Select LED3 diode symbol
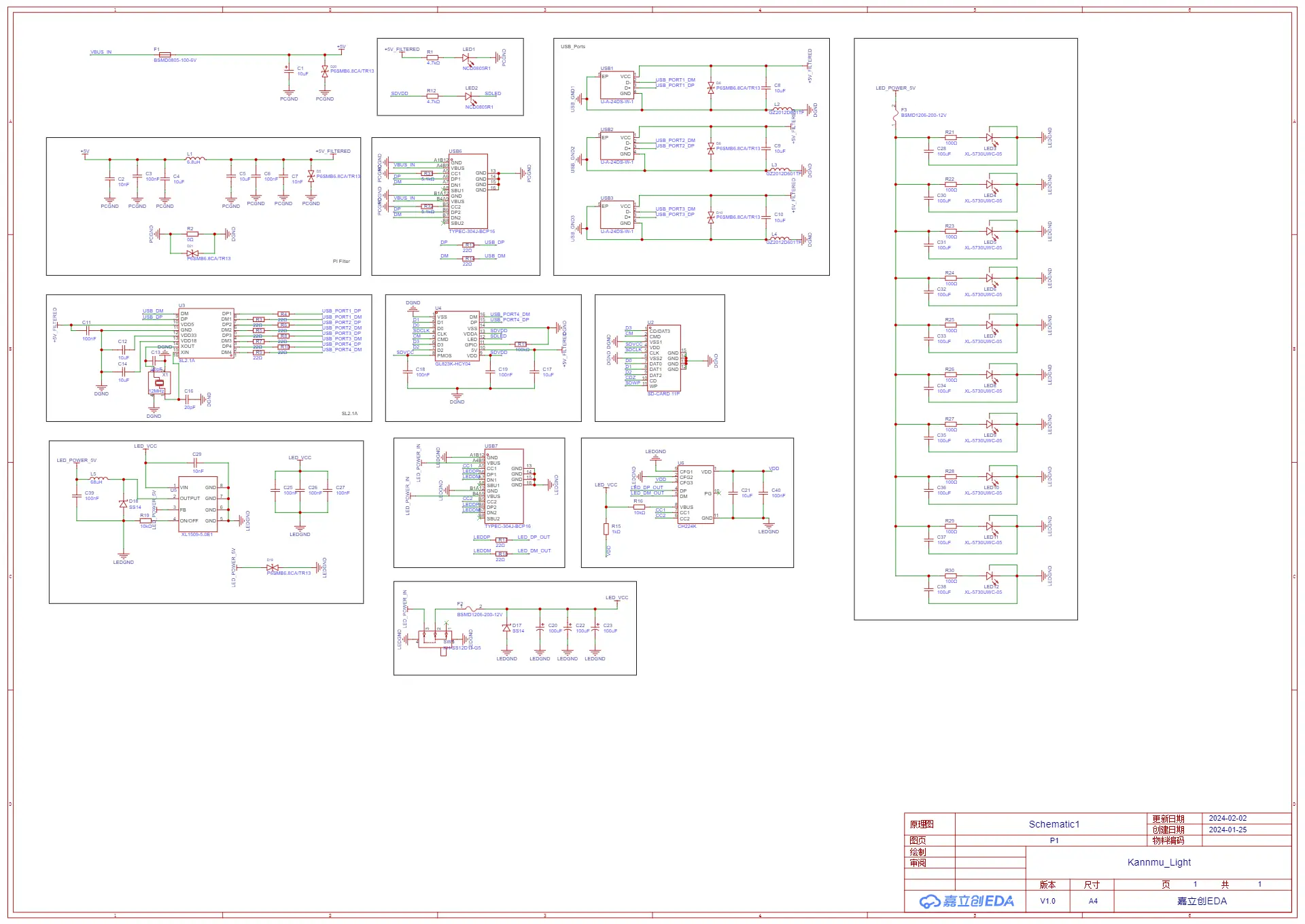The height and width of the screenshot is (924, 1305). click(x=991, y=138)
